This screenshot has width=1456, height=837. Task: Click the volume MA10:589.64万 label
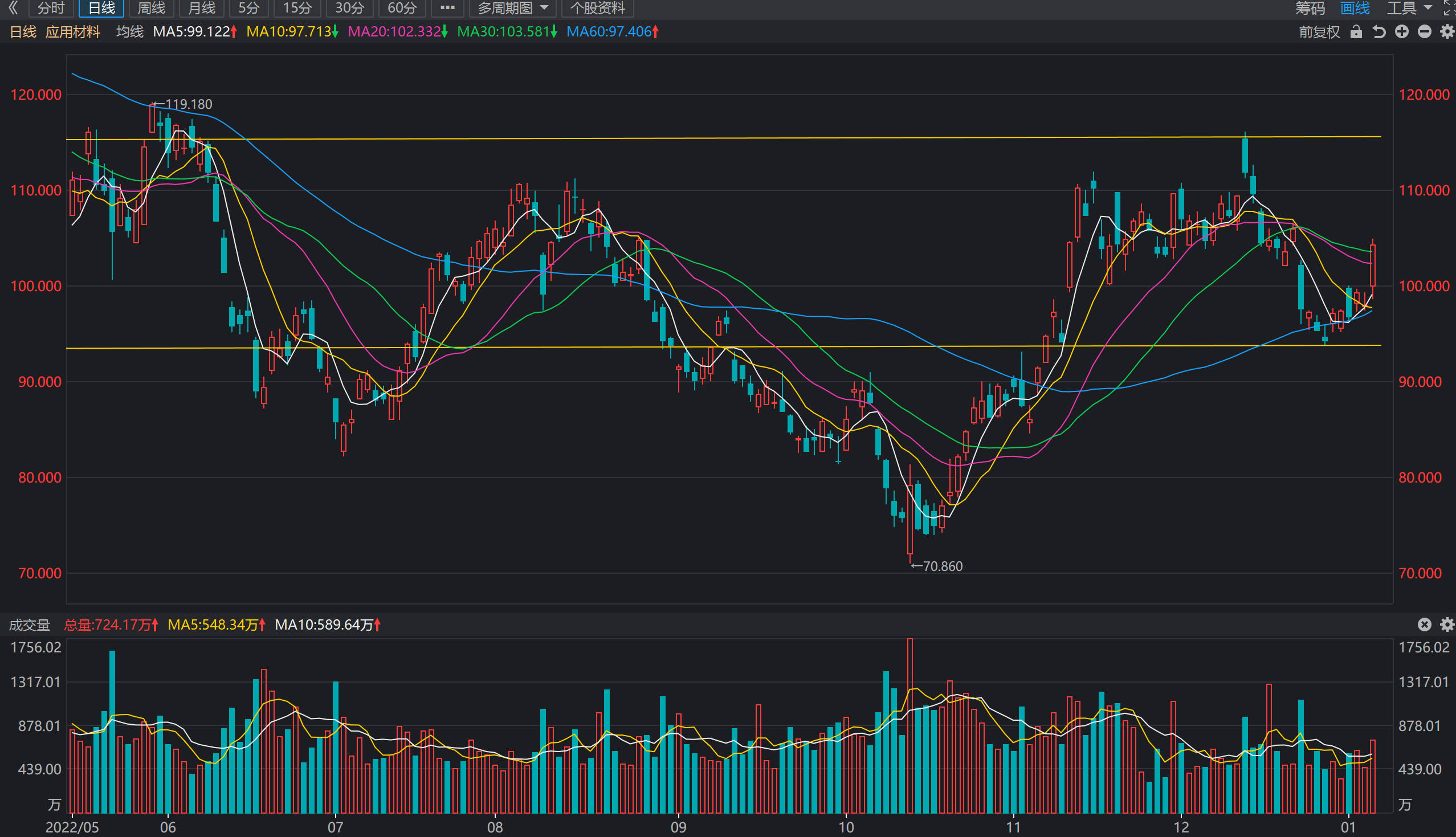pyautogui.click(x=328, y=625)
